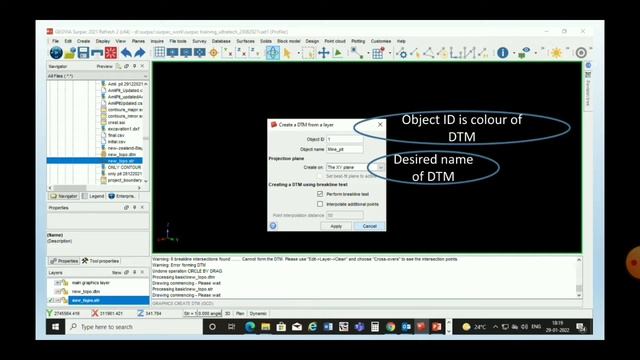Toggle main graphics layer visibility icon
Screen dimensions: 640x360
(58, 282)
